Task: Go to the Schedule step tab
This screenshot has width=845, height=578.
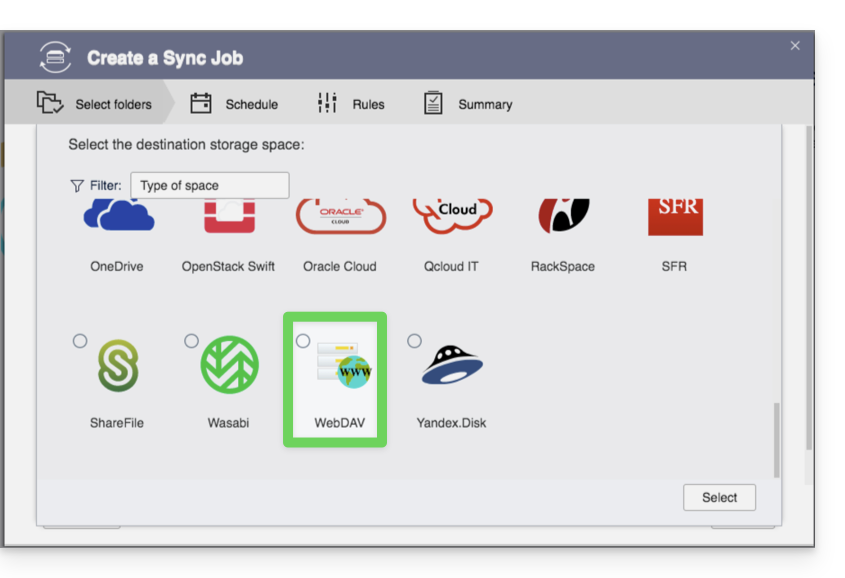Action: pyautogui.click(x=234, y=104)
